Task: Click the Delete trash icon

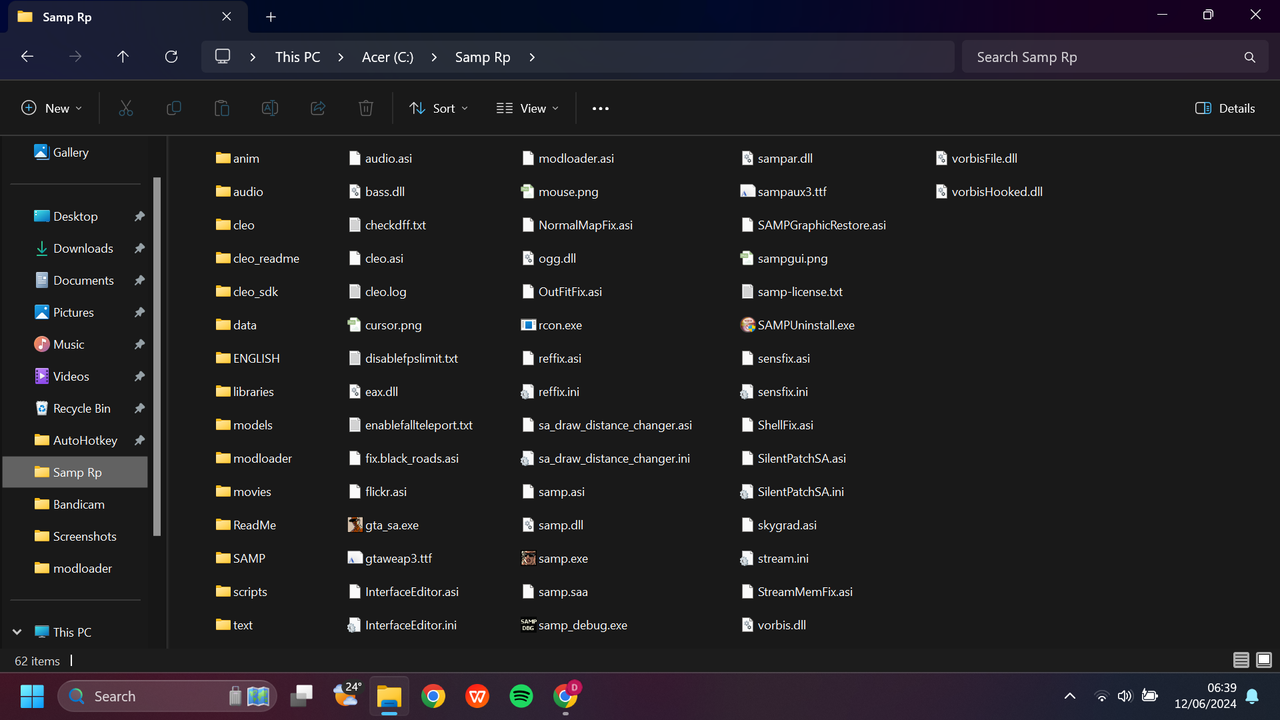Action: (x=366, y=108)
